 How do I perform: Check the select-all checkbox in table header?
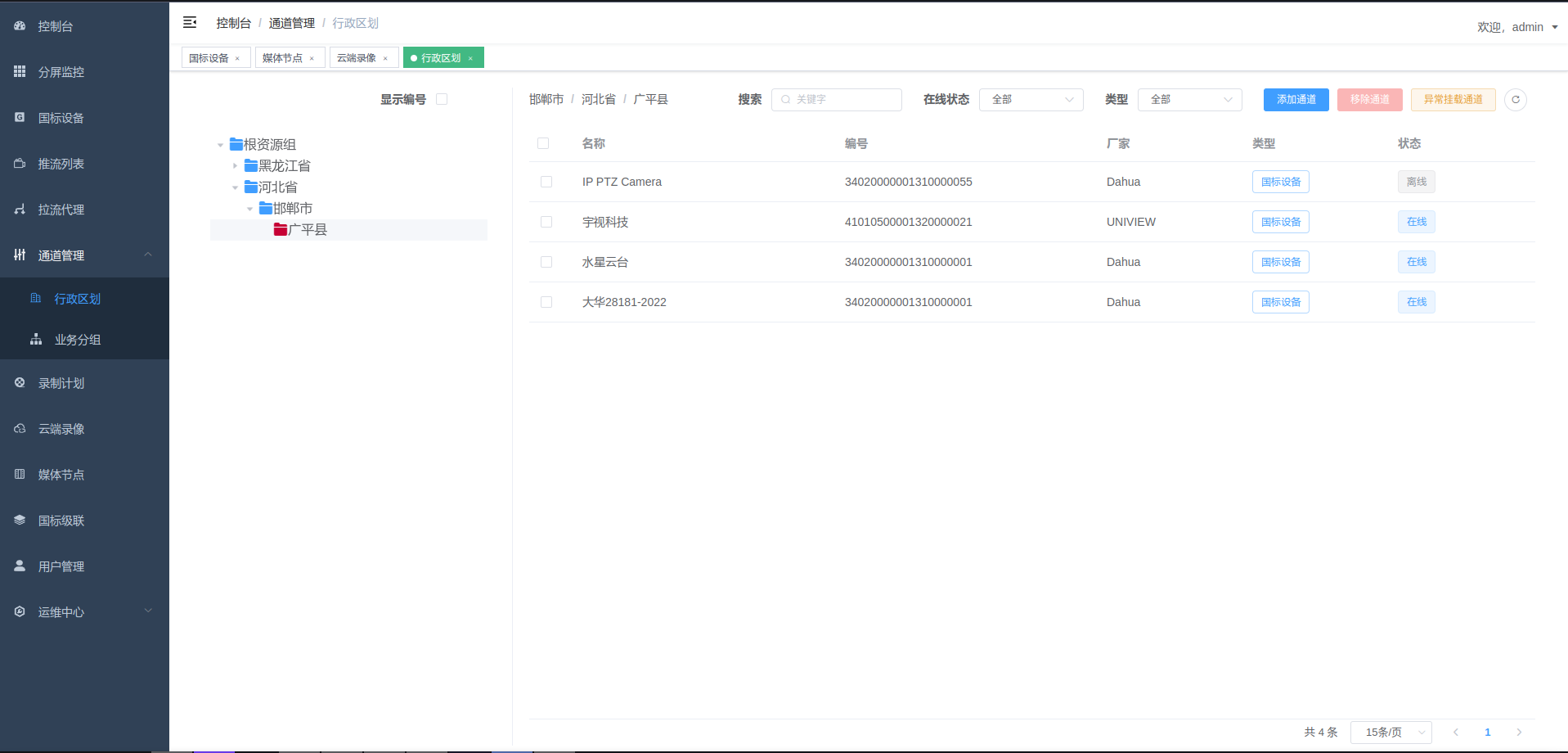[544, 143]
